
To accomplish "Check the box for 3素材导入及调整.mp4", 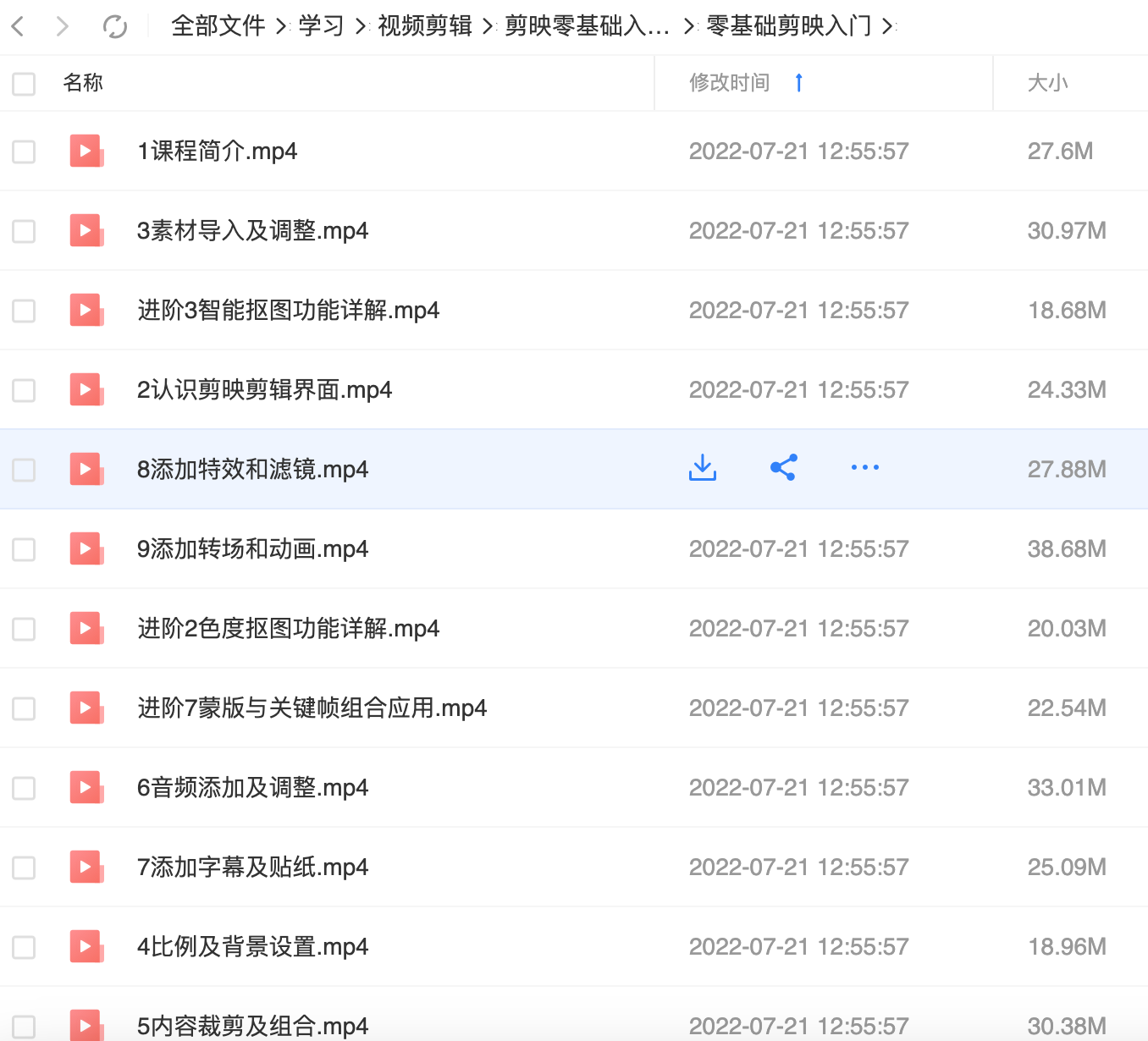I will tap(24, 232).
